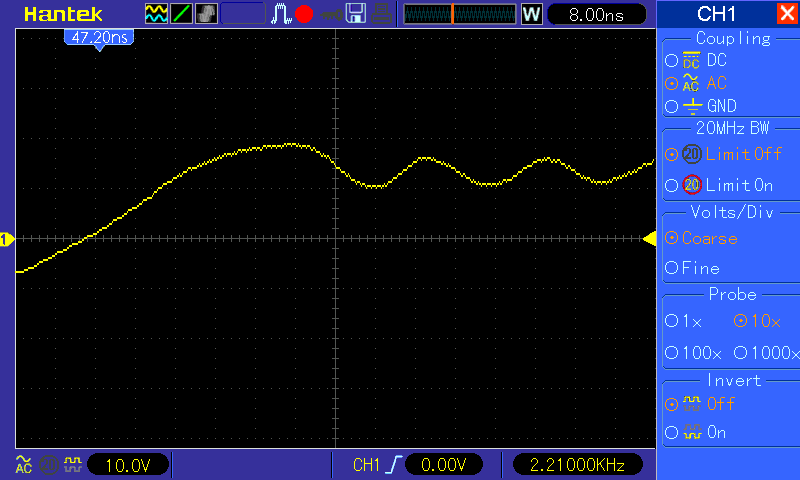
Task: Click the gray persistence waveform icon
Action: pos(206,14)
